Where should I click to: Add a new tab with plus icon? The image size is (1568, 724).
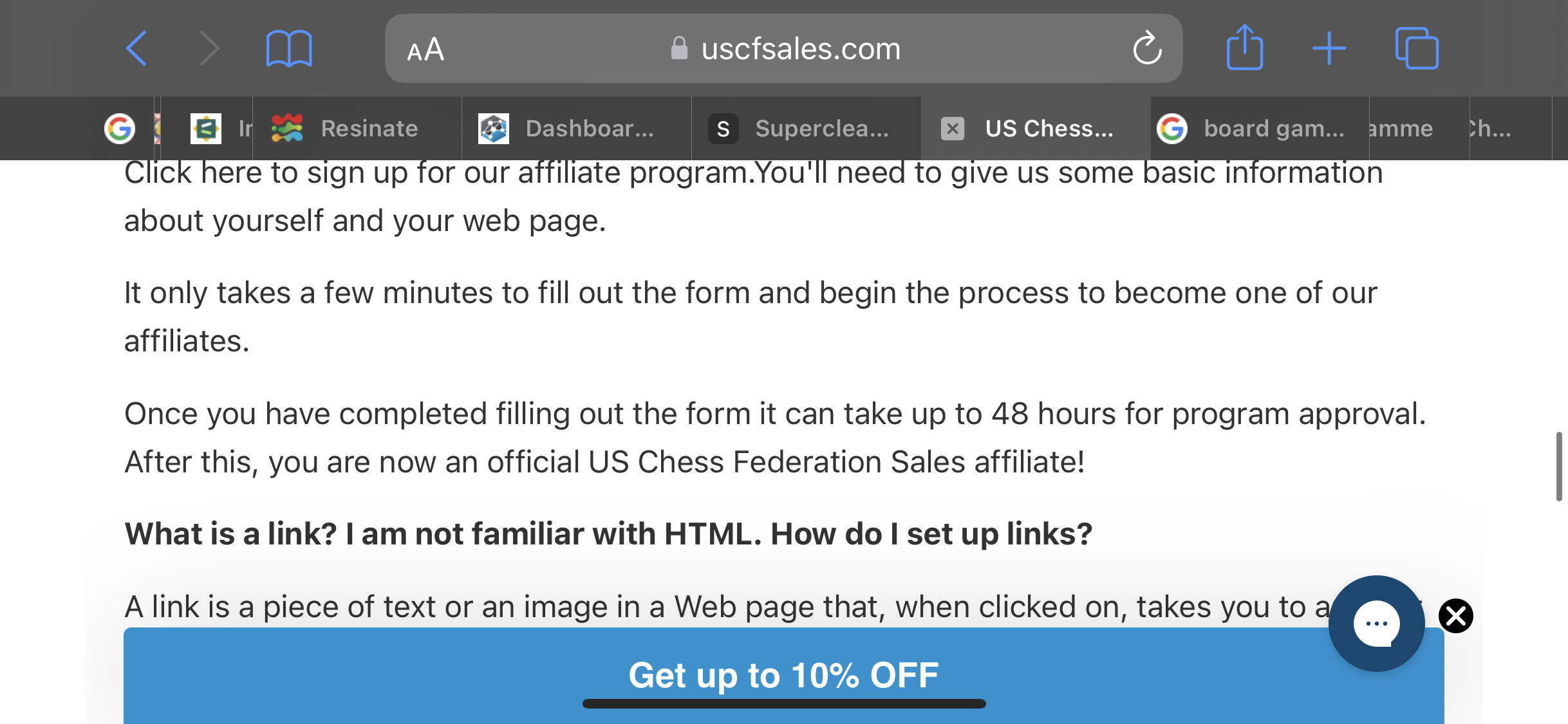click(x=1329, y=48)
